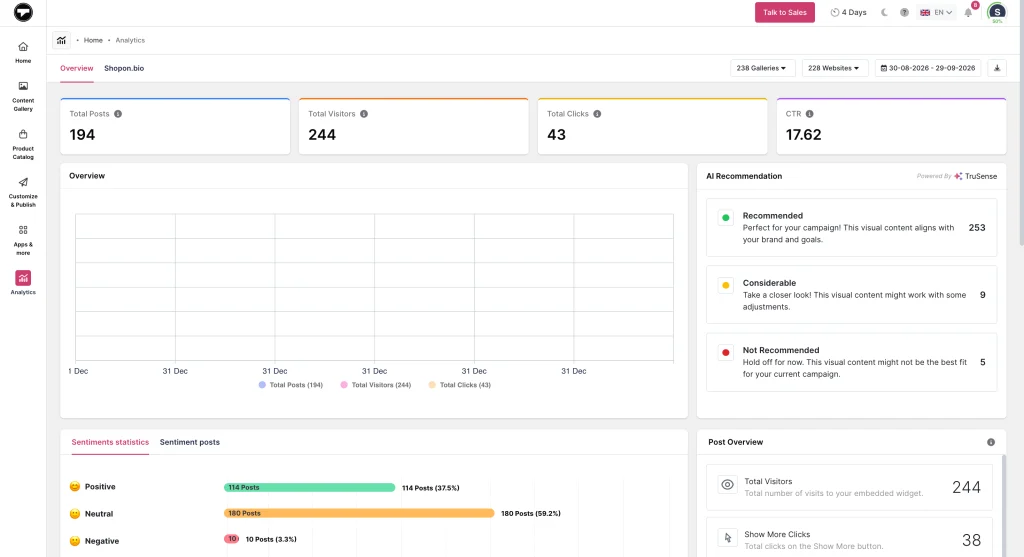The height and width of the screenshot is (557, 1024).
Task: Click the eye icon beside Total Visitors
Action: (727, 485)
